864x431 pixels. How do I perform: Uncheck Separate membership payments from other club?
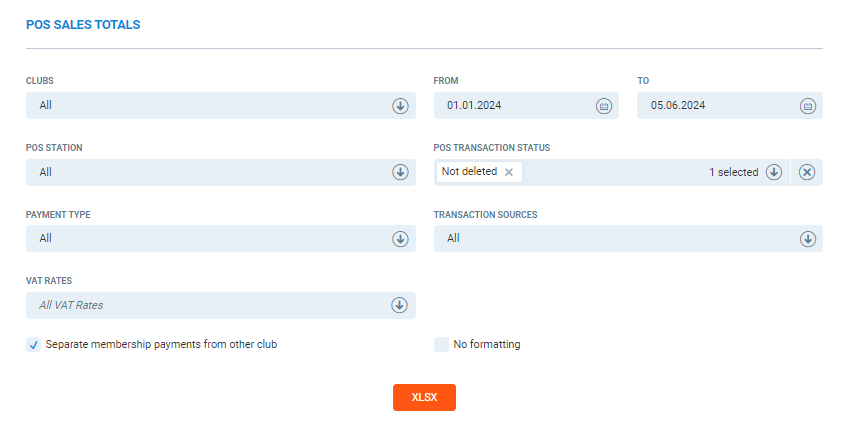[33, 345]
